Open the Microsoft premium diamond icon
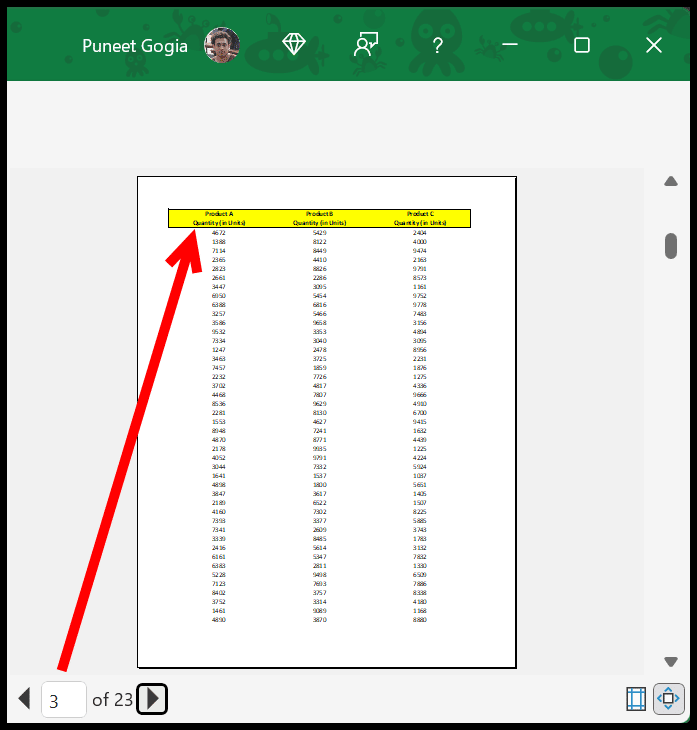 click(293, 45)
